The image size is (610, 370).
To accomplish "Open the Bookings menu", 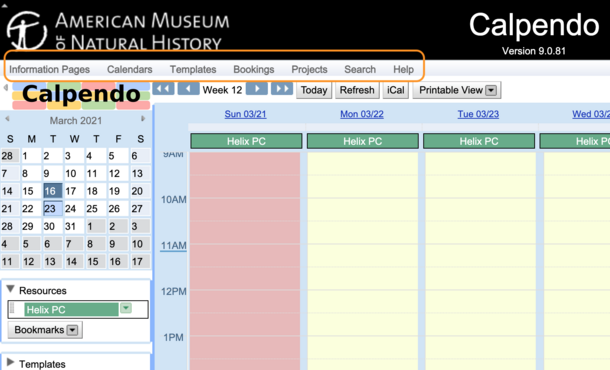I will [x=254, y=69].
